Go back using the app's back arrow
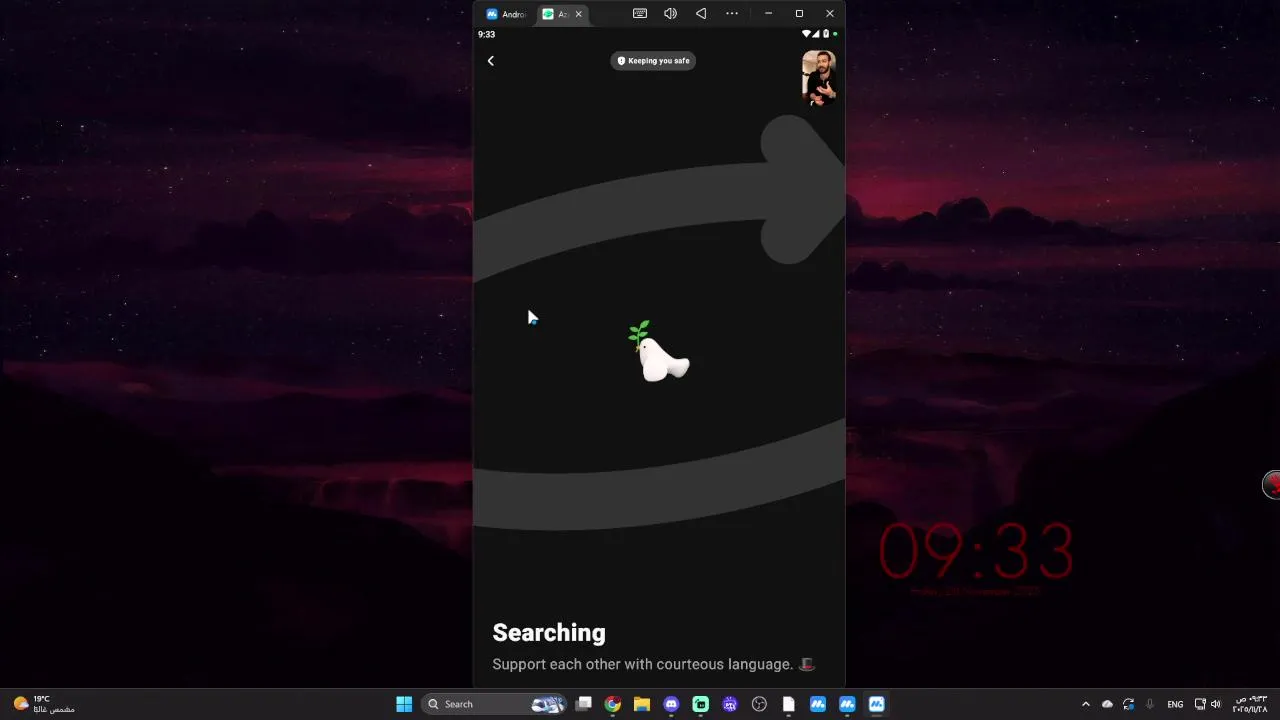 coord(490,61)
